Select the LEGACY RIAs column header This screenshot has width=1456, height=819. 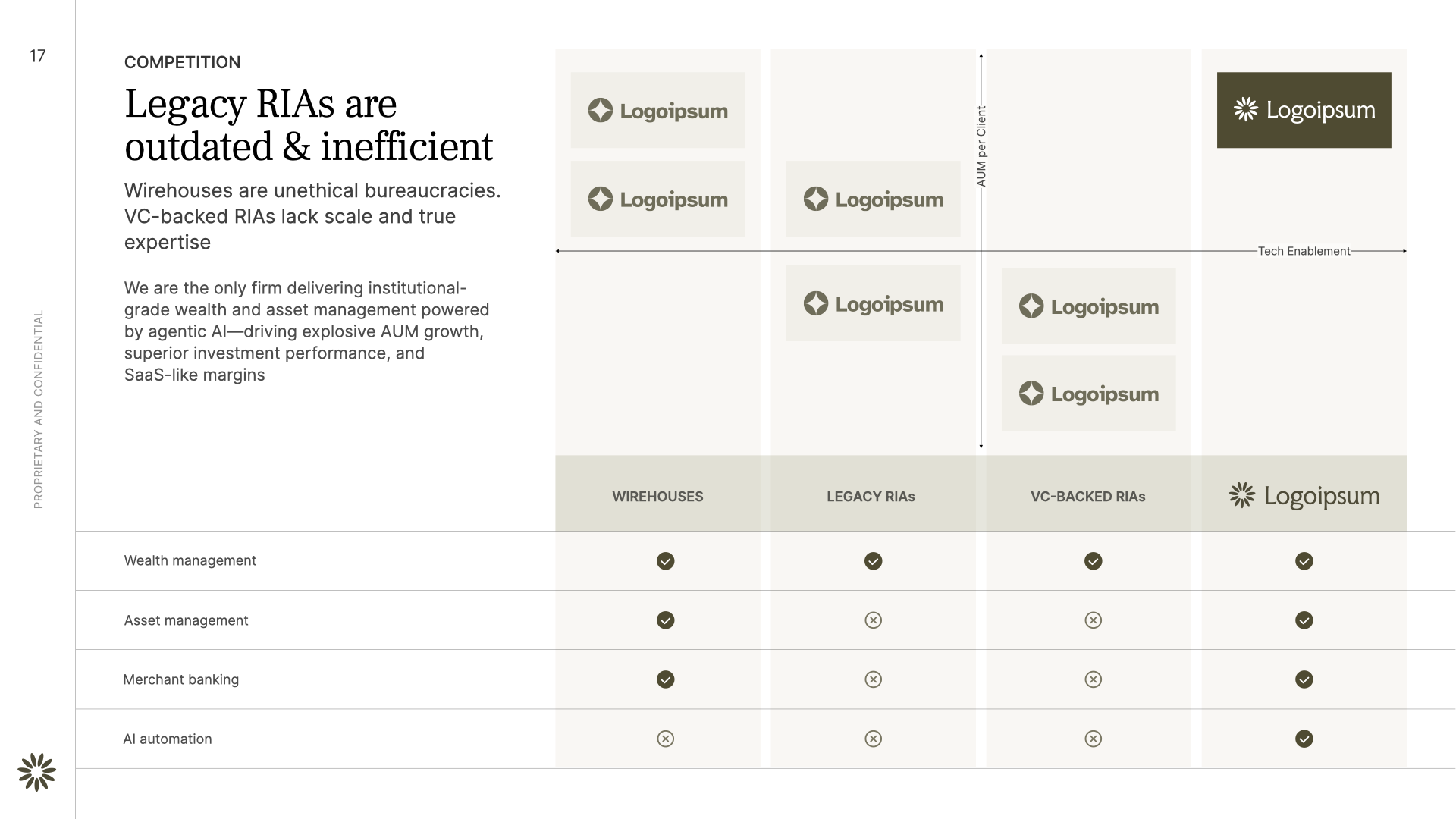point(871,497)
